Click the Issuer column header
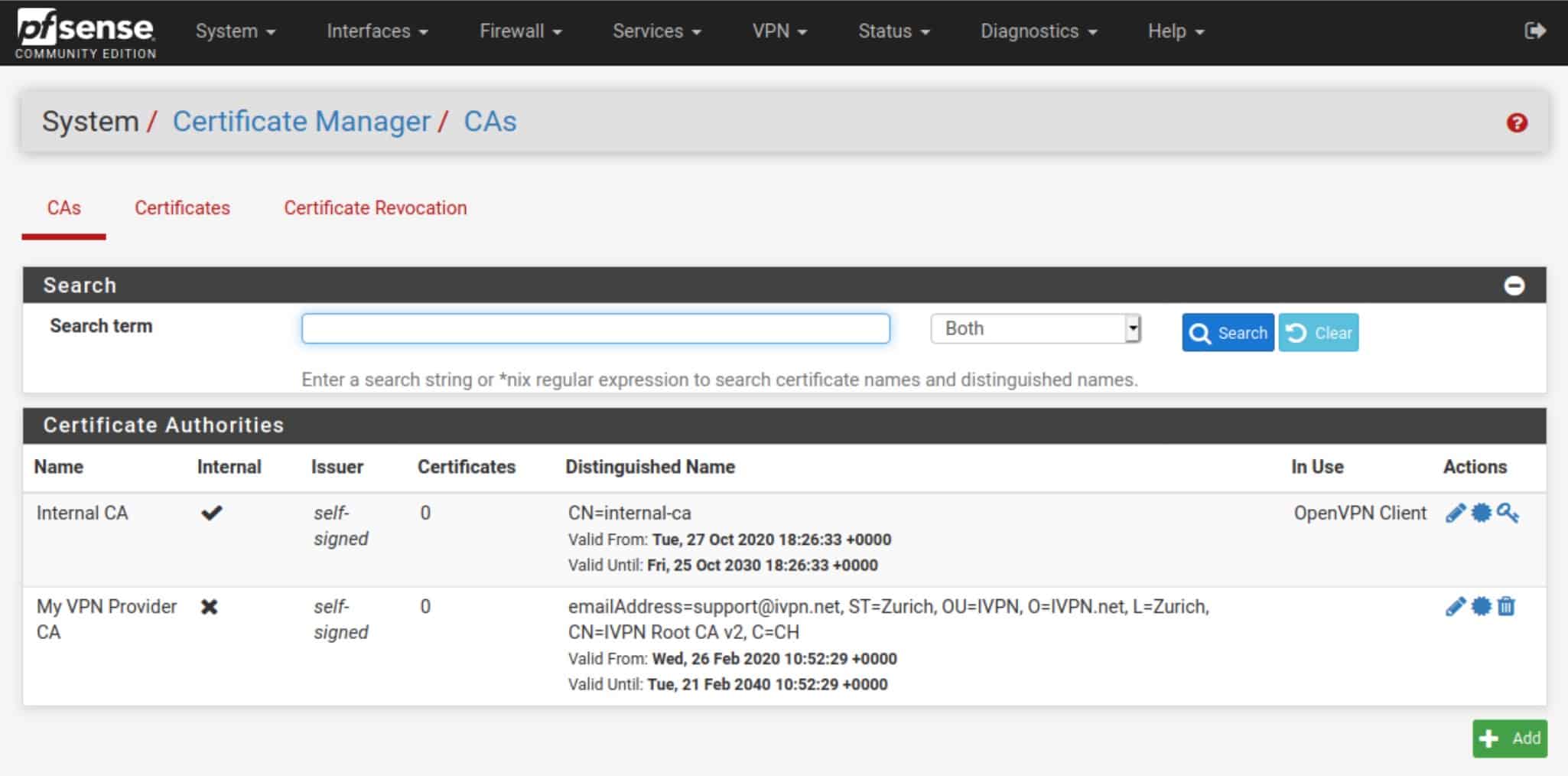This screenshot has width=1568, height=776. pyautogui.click(x=337, y=467)
